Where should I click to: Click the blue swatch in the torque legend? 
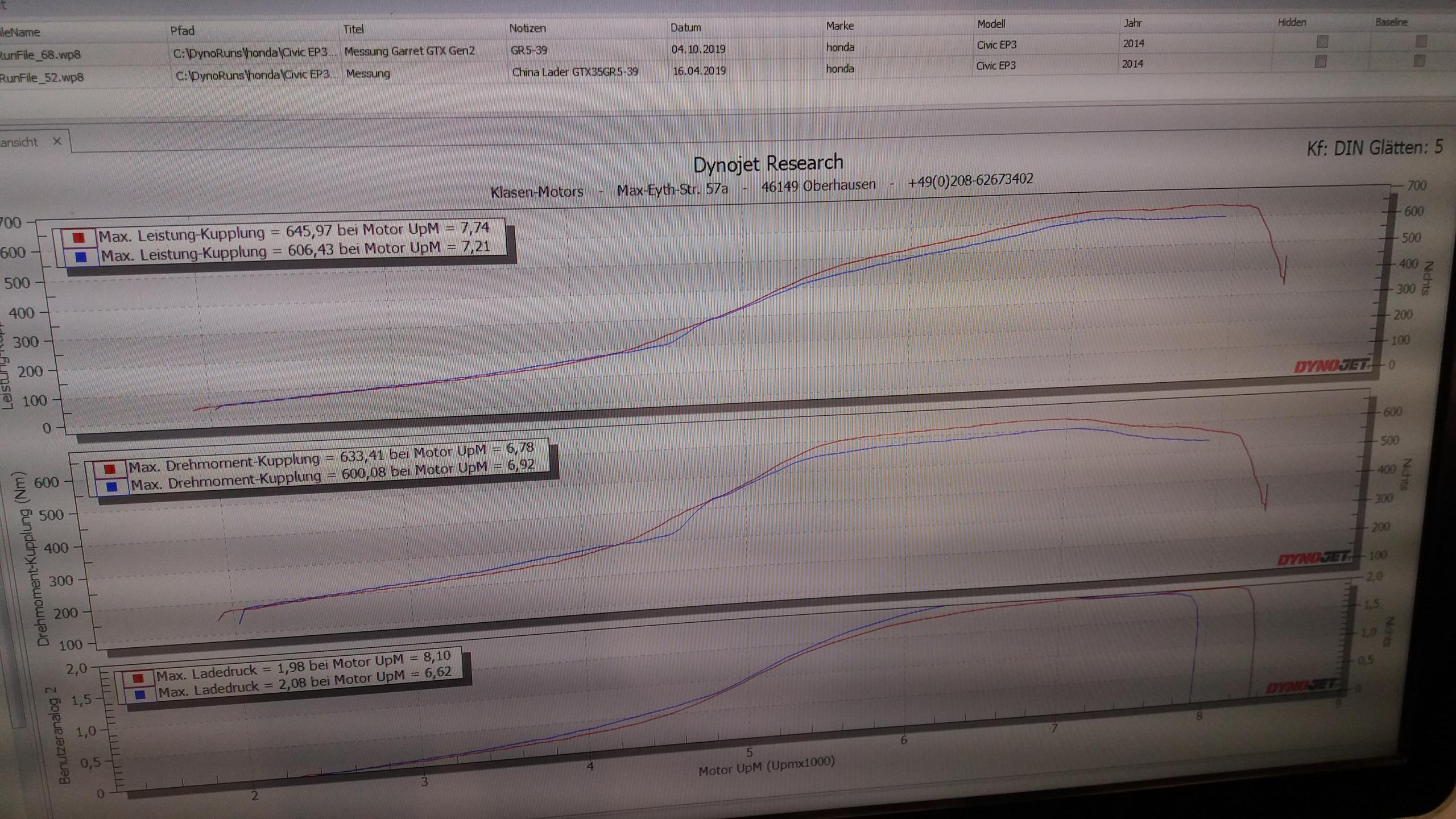point(111,487)
